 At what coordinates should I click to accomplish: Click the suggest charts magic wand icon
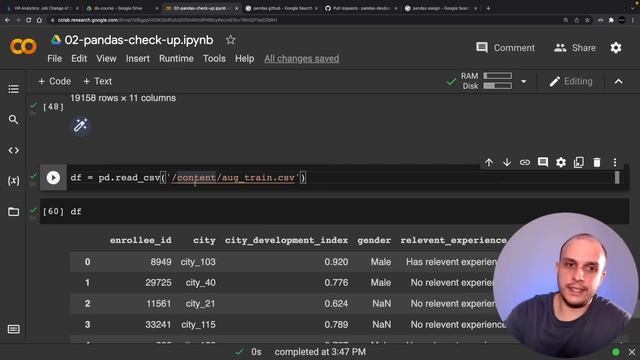point(80,125)
